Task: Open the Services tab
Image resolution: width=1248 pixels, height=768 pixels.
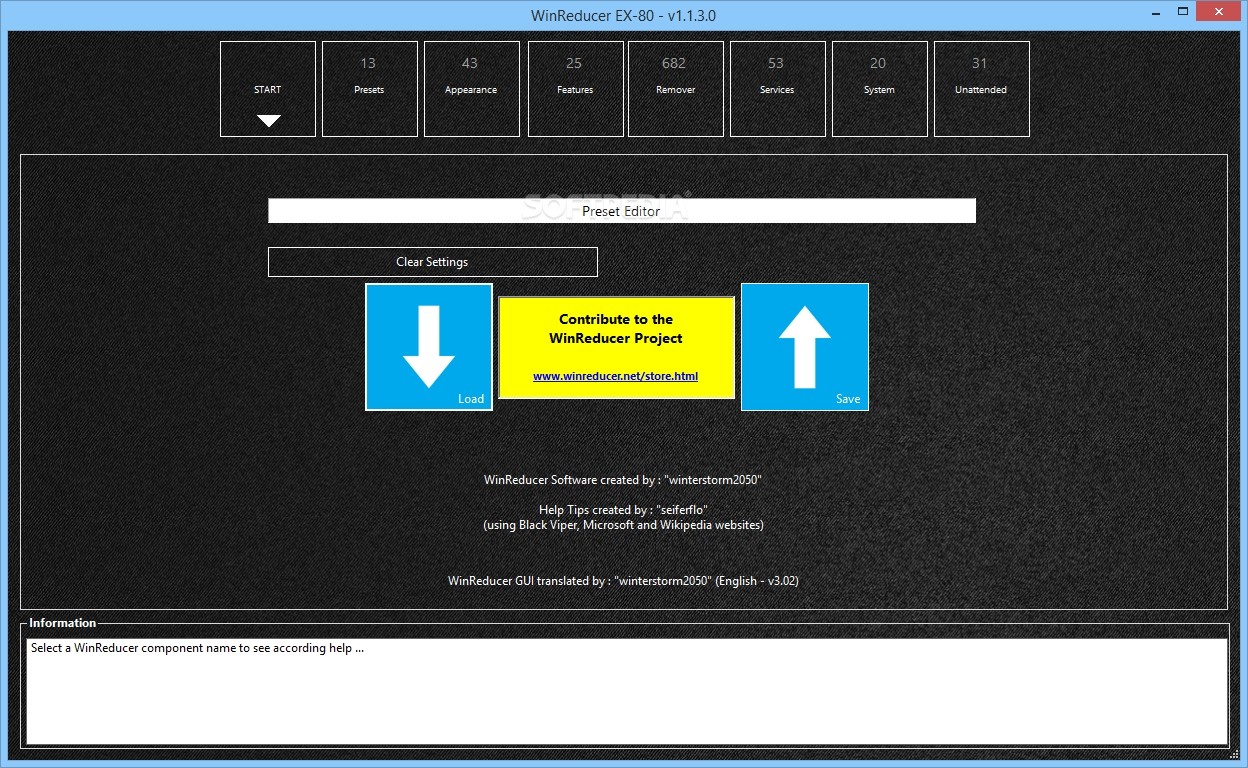Action: [x=777, y=89]
